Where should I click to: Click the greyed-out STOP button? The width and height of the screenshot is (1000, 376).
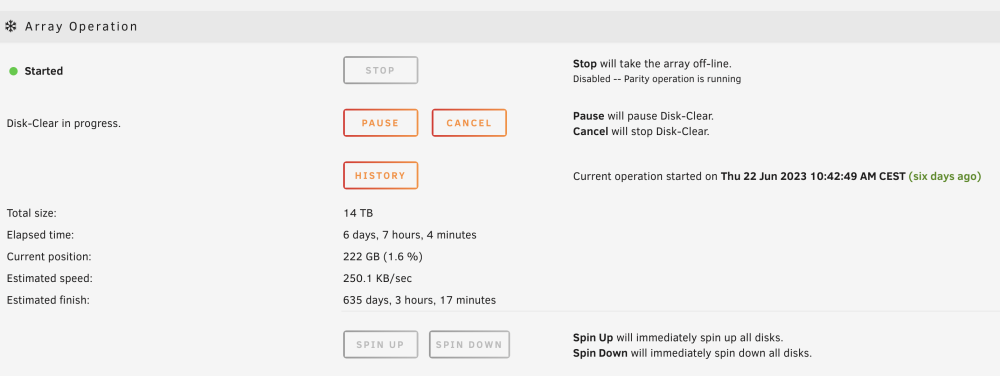(x=380, y=70)
